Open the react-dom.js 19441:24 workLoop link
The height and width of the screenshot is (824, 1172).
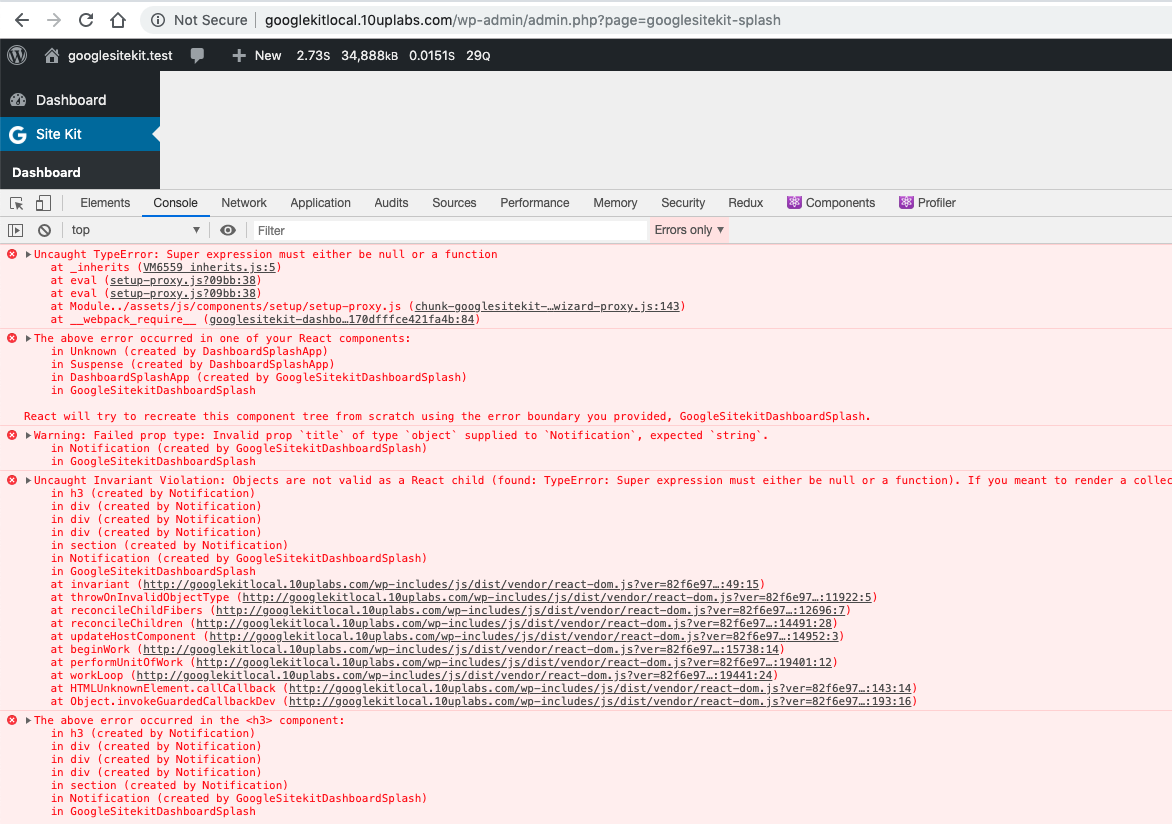454,675
